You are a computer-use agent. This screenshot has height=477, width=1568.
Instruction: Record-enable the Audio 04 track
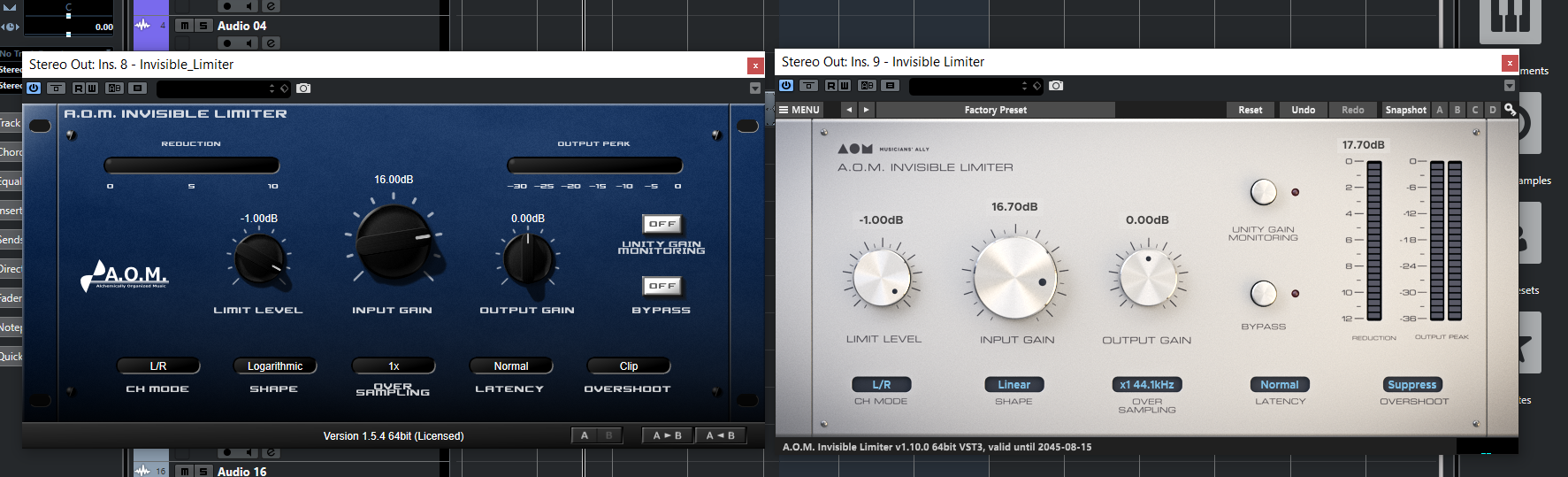(227, 42)
